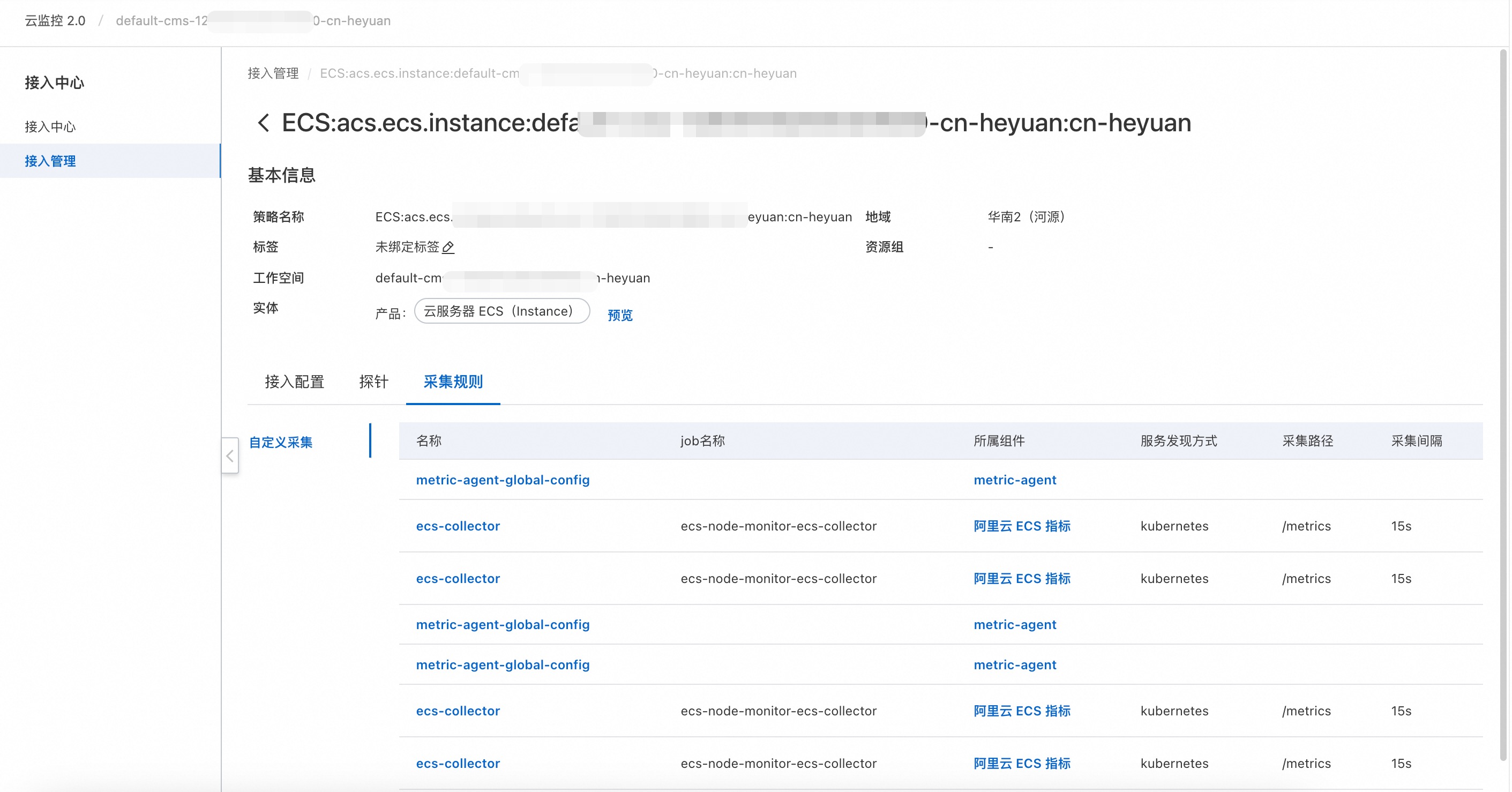Open the third ecs-collector rule
This screenshot has height=792, width=1512.
(458, 711)
